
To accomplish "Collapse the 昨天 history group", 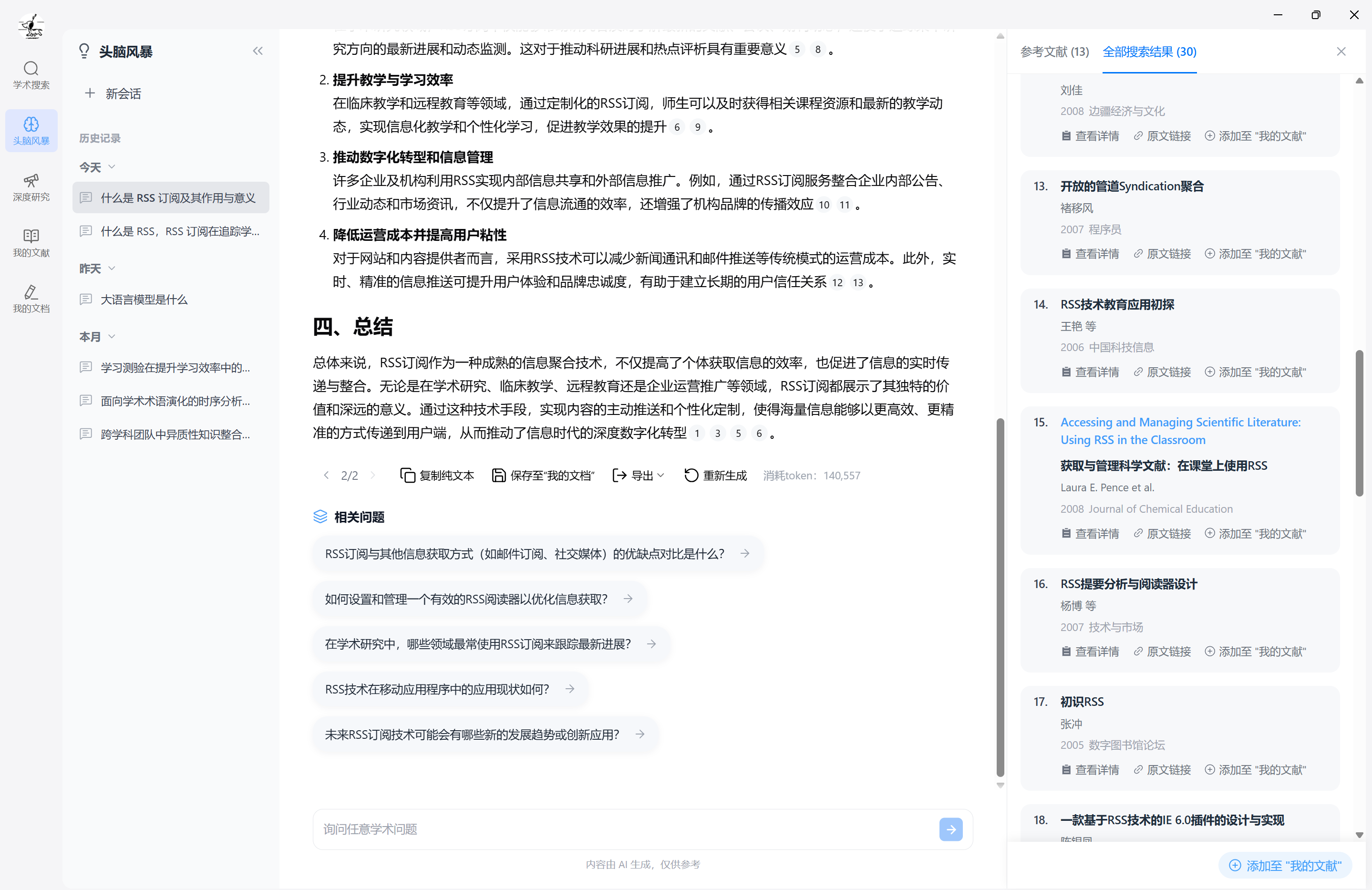I will (112, 269).
